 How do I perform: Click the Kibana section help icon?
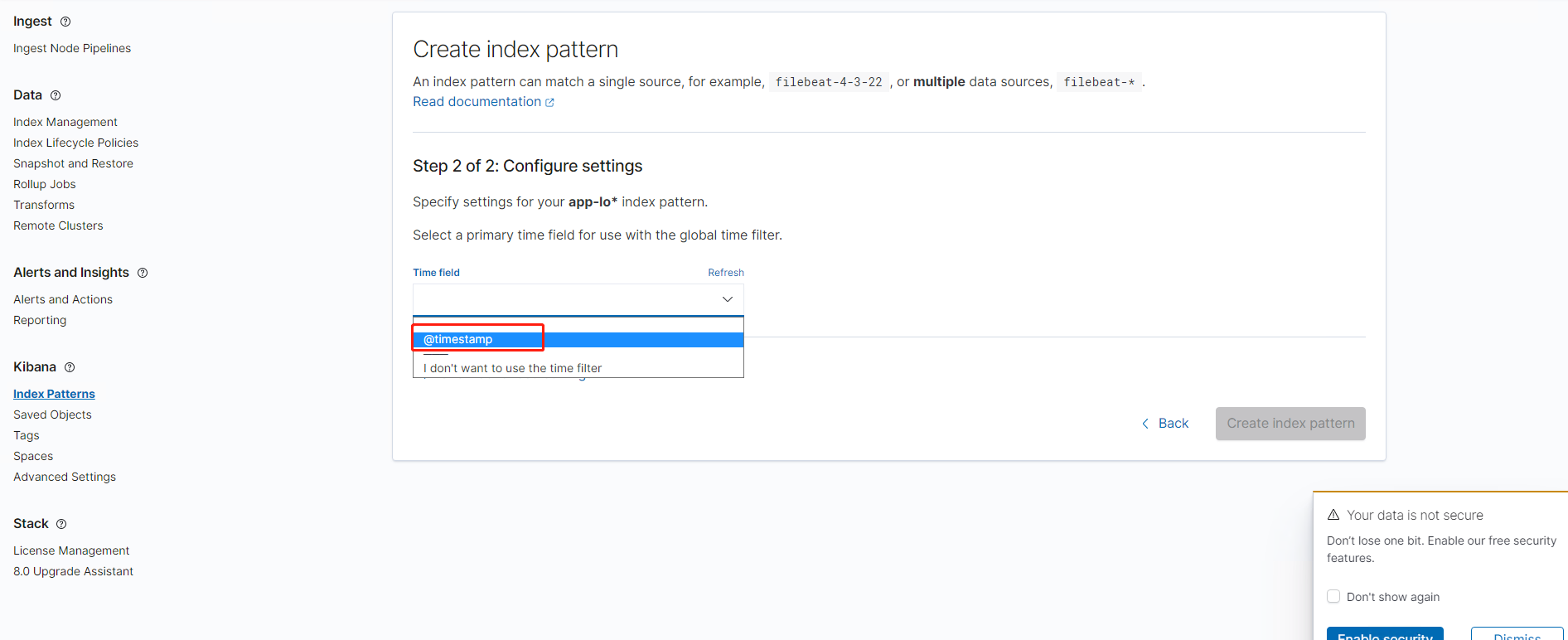click(70, 367)
